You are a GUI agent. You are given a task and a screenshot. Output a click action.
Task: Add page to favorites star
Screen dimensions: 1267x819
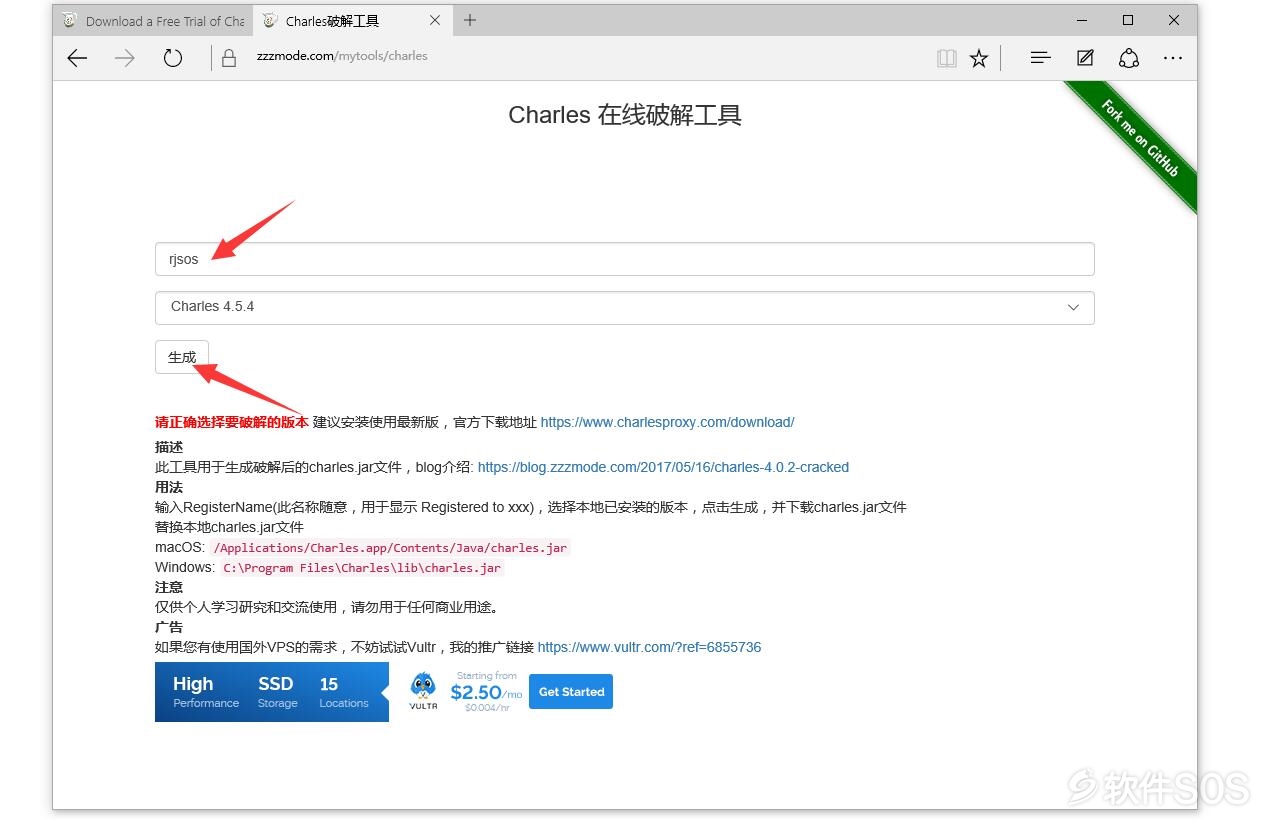point(979,58)
